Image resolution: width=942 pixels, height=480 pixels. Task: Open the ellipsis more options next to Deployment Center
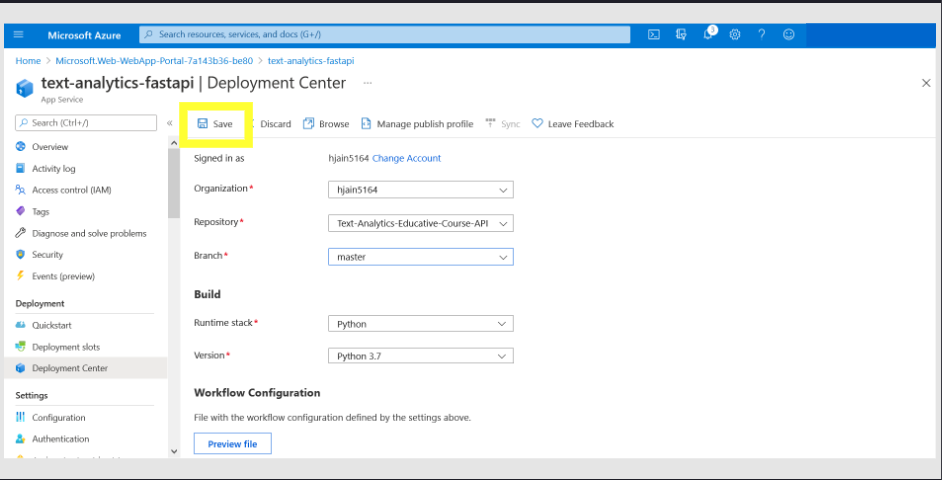click(x=368, y=83)
